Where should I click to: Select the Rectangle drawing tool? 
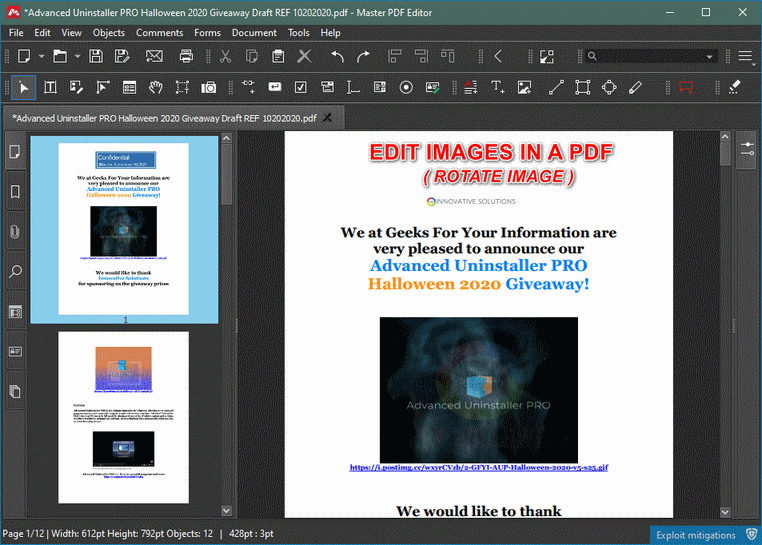point(582,88)
